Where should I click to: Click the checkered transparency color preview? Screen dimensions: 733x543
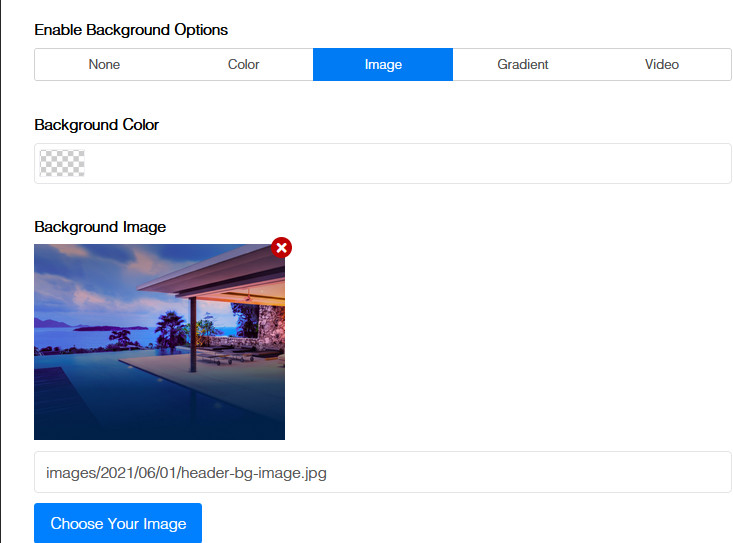[62, 163]
